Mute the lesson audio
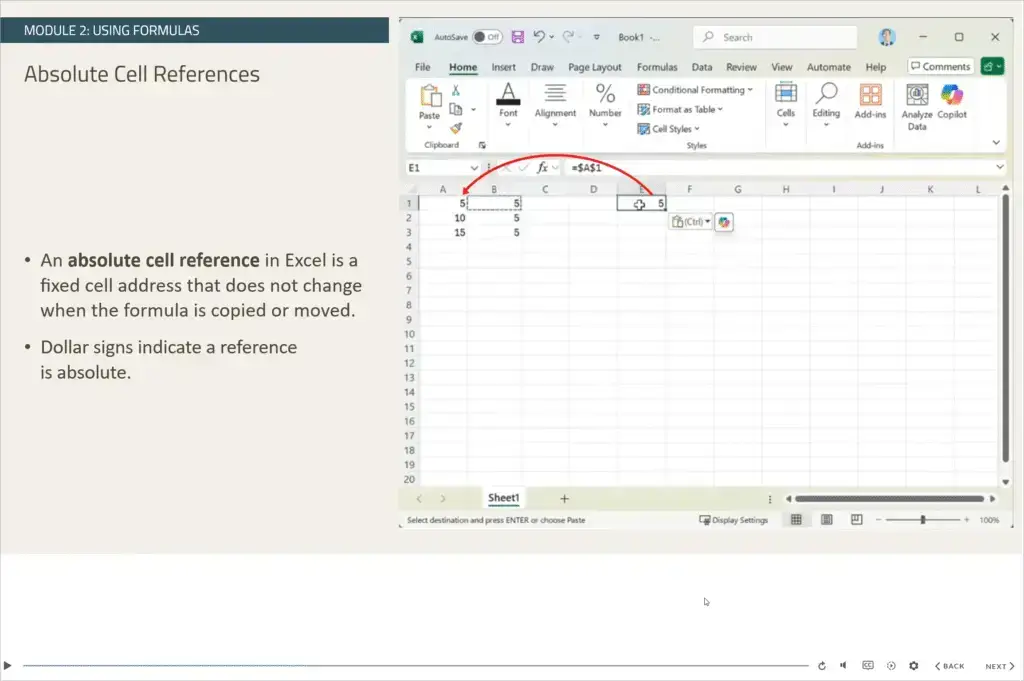 [x=843, y=665]
